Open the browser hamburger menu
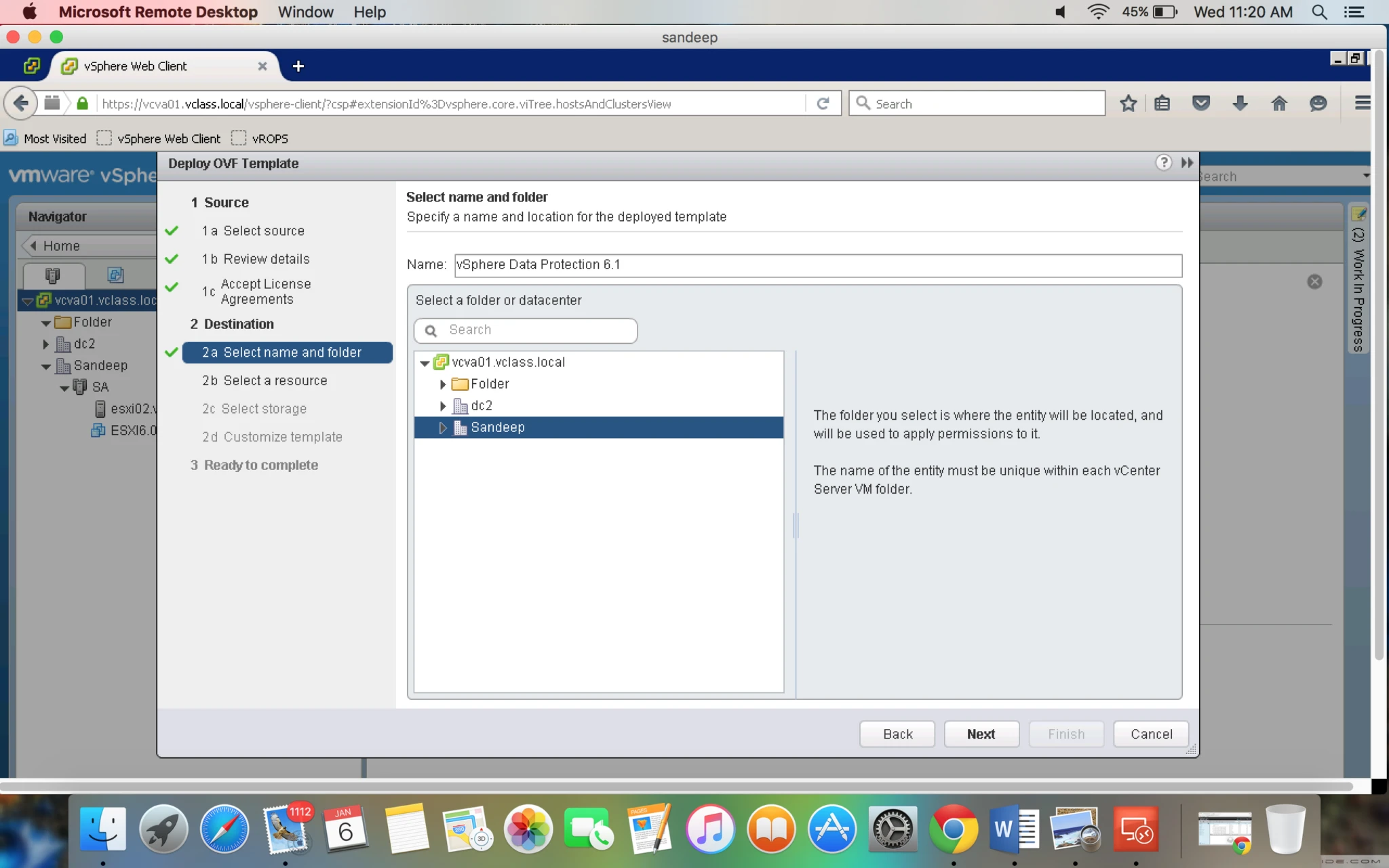This screenshot has height=868, width=1389. pyautogui.click(x=1362, y=104)
